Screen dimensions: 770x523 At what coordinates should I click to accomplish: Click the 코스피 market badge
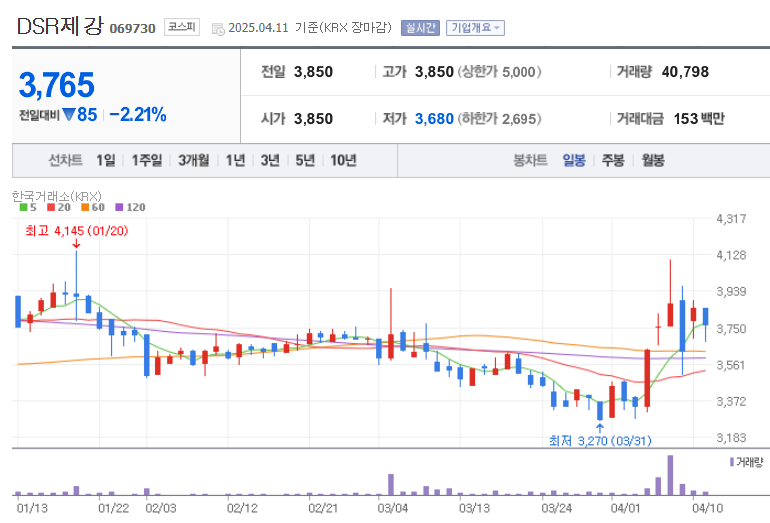click(182, 27)
